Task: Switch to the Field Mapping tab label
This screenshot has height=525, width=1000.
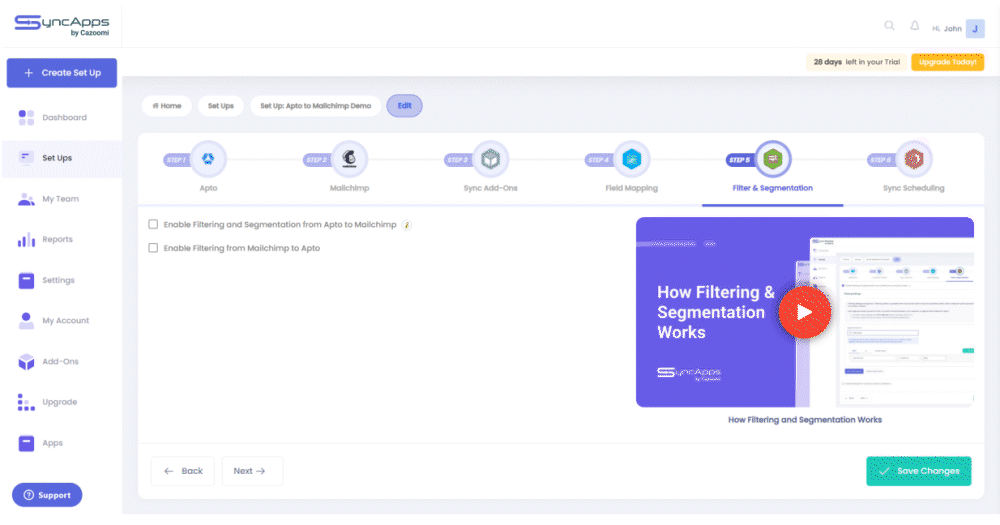Action: click(x=631, y=188)
